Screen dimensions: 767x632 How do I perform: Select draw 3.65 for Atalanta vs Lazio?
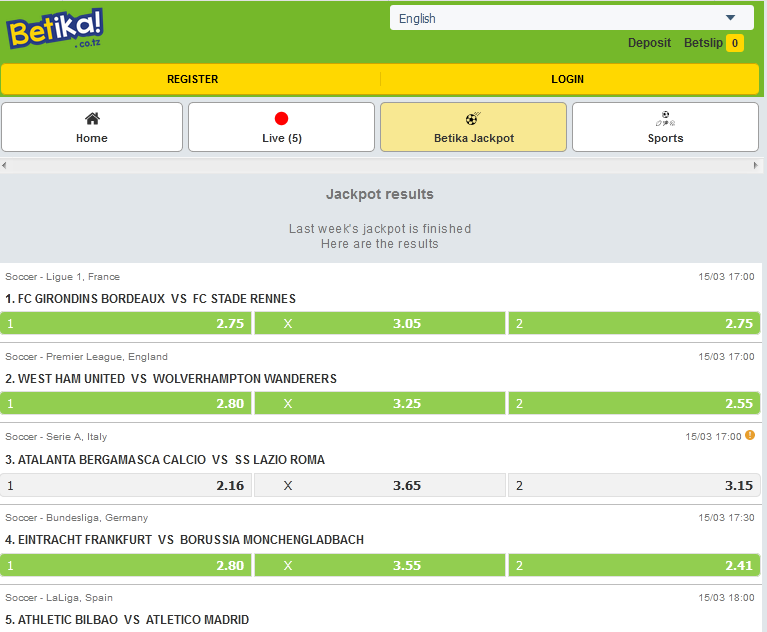[x=380, y=485]
